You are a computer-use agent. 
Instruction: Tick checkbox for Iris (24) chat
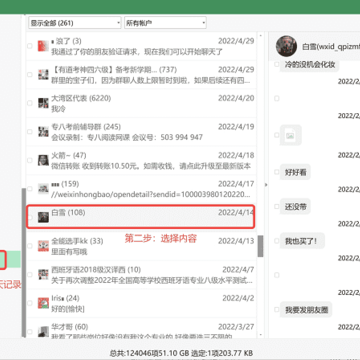pyautogui.click(x=30, y=303)
